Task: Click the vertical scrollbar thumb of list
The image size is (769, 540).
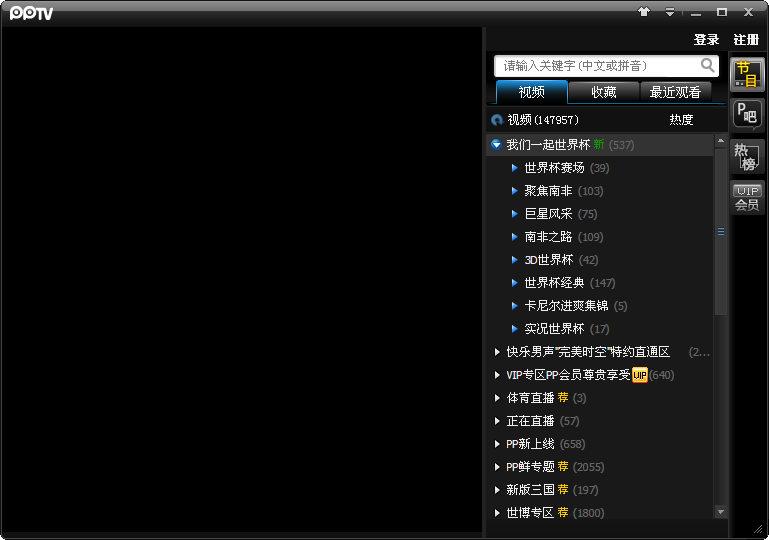Action: click(720, 232)
